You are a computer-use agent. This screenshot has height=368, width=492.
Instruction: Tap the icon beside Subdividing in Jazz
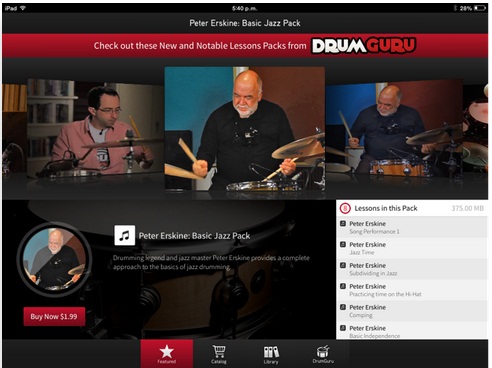coord(343,265)
